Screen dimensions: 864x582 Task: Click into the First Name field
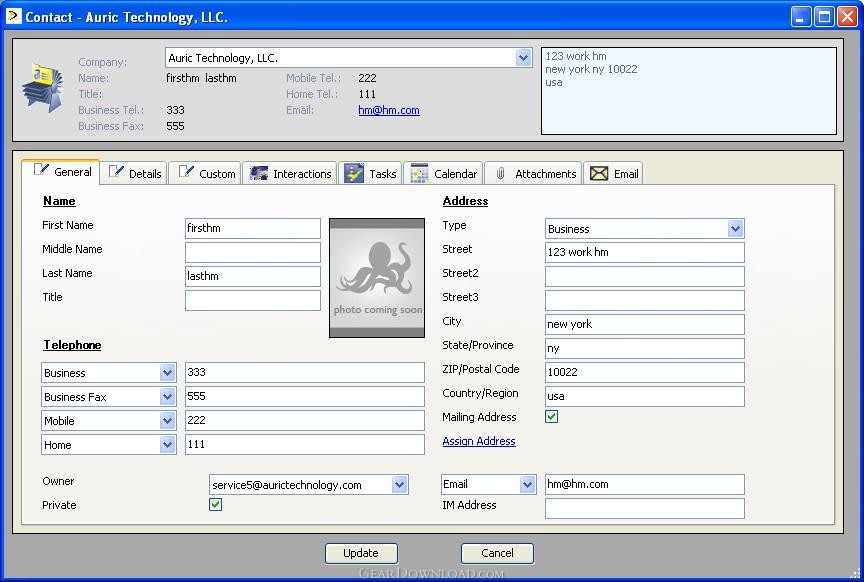pyautogui.click(x=253, y=228)
